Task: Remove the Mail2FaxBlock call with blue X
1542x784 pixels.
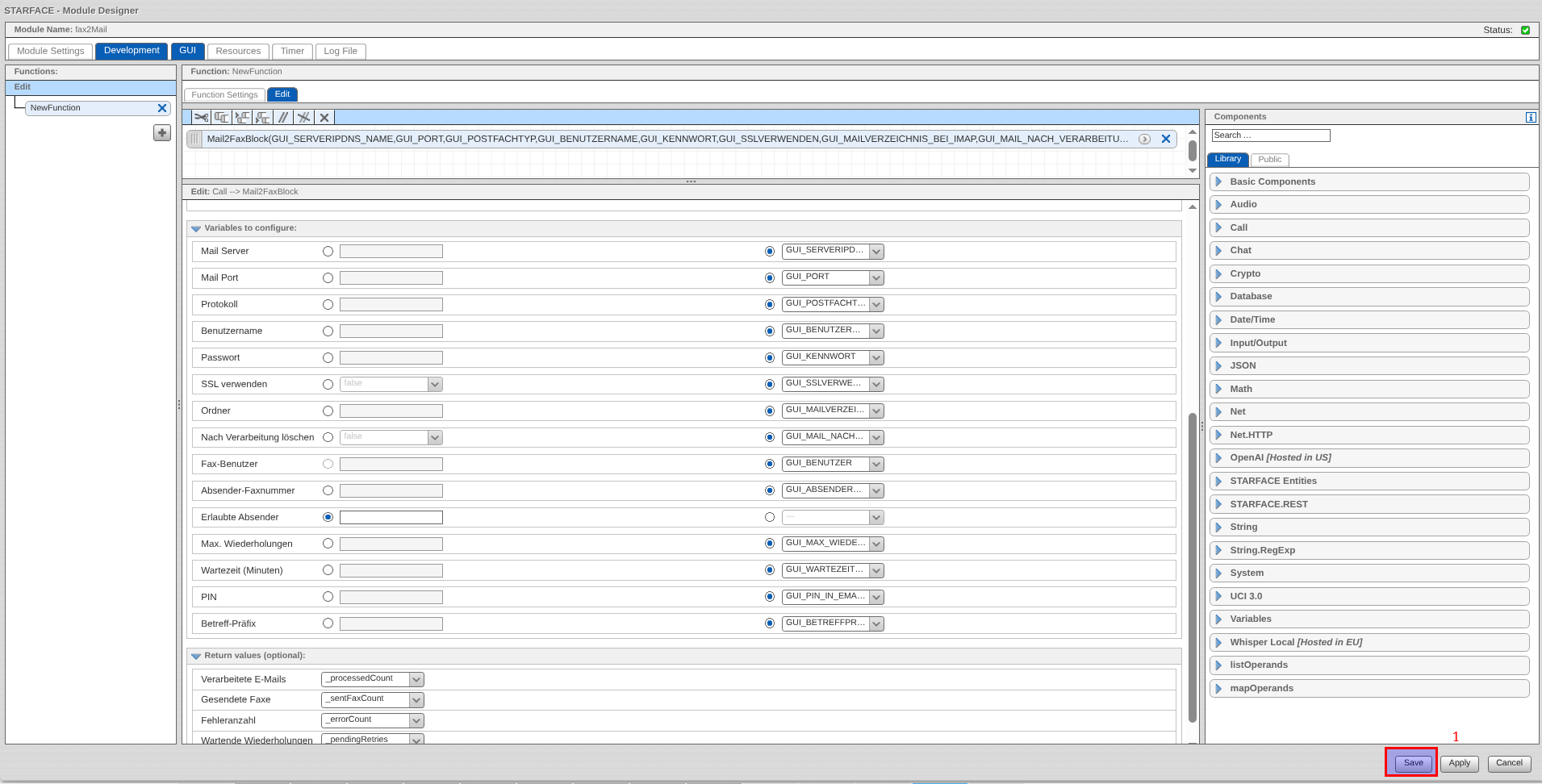Action: tap(1165, 139)
